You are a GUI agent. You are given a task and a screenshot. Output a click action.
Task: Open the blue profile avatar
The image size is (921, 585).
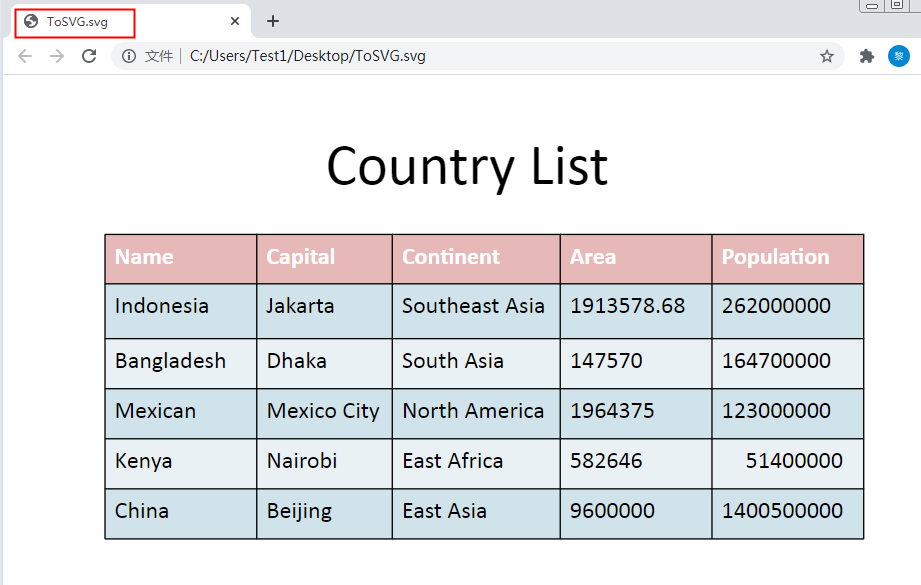pos(899,56)
